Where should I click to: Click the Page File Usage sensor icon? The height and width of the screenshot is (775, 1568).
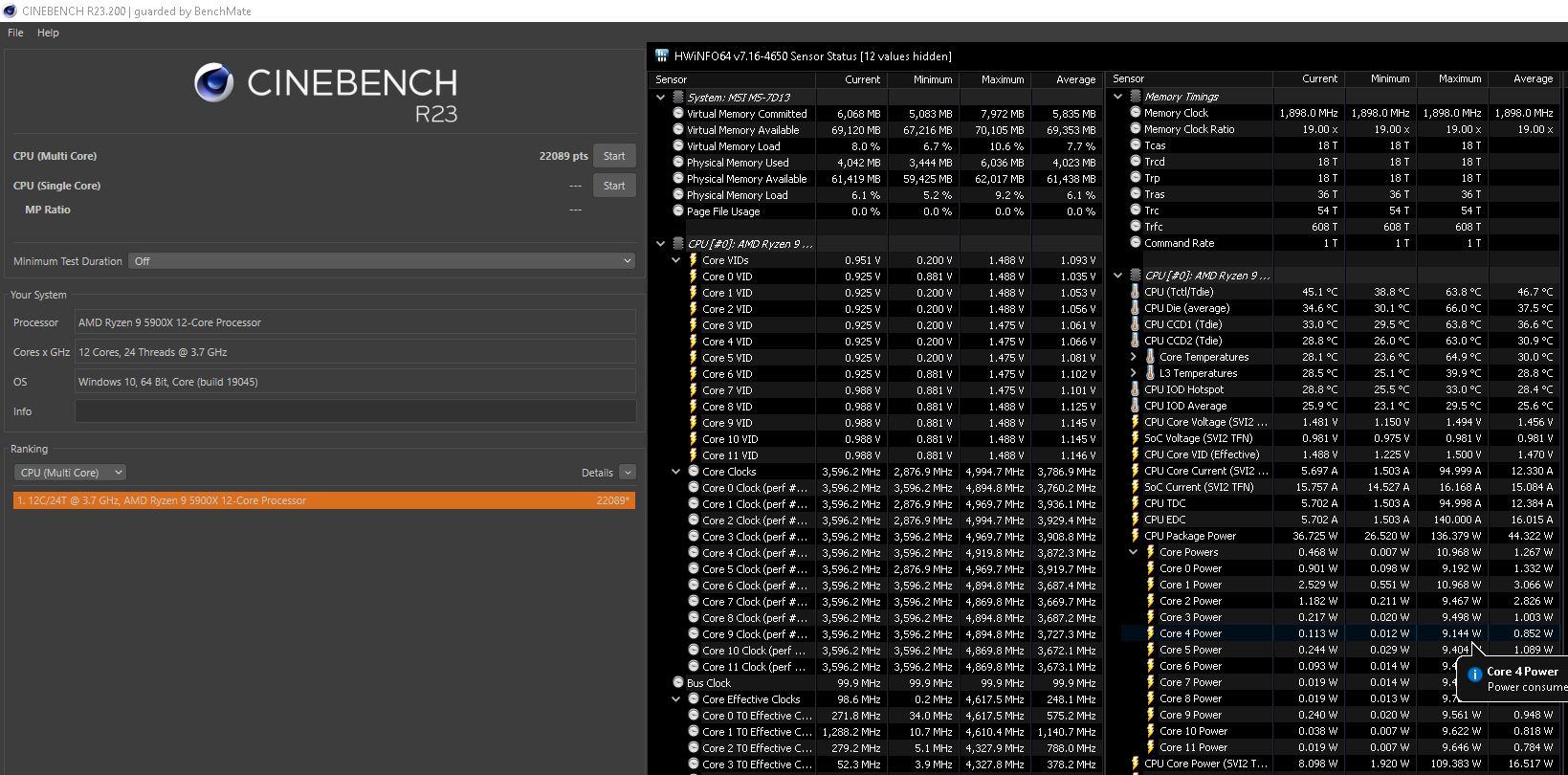677,211
